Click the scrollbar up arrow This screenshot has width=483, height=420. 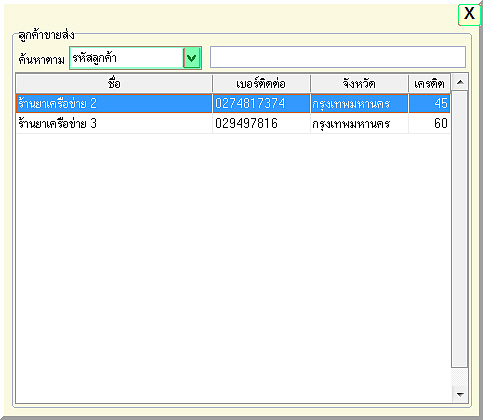[460, 82]
